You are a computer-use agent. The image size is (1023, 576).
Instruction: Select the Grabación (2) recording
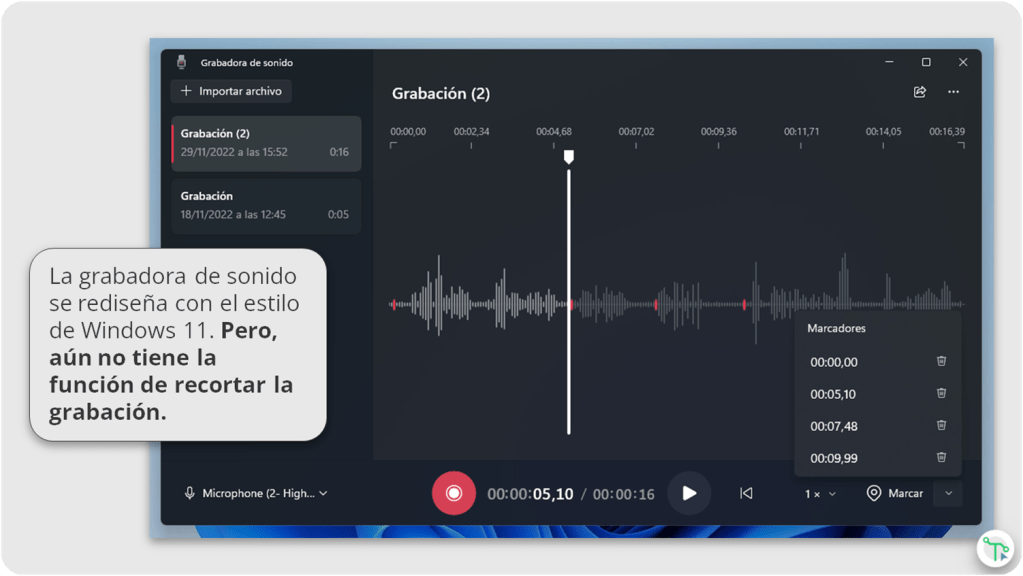[265, 143]
